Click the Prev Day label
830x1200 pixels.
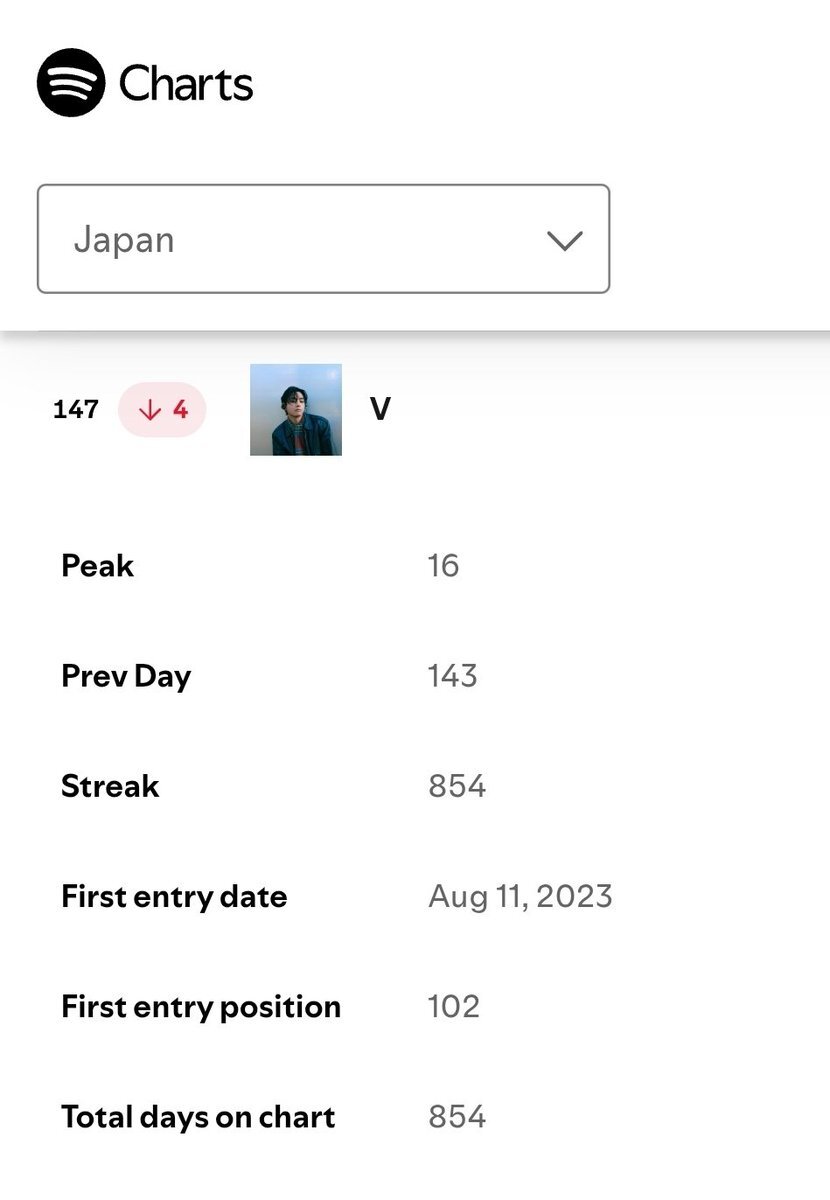pyautogui.click(x=126, y=676)
